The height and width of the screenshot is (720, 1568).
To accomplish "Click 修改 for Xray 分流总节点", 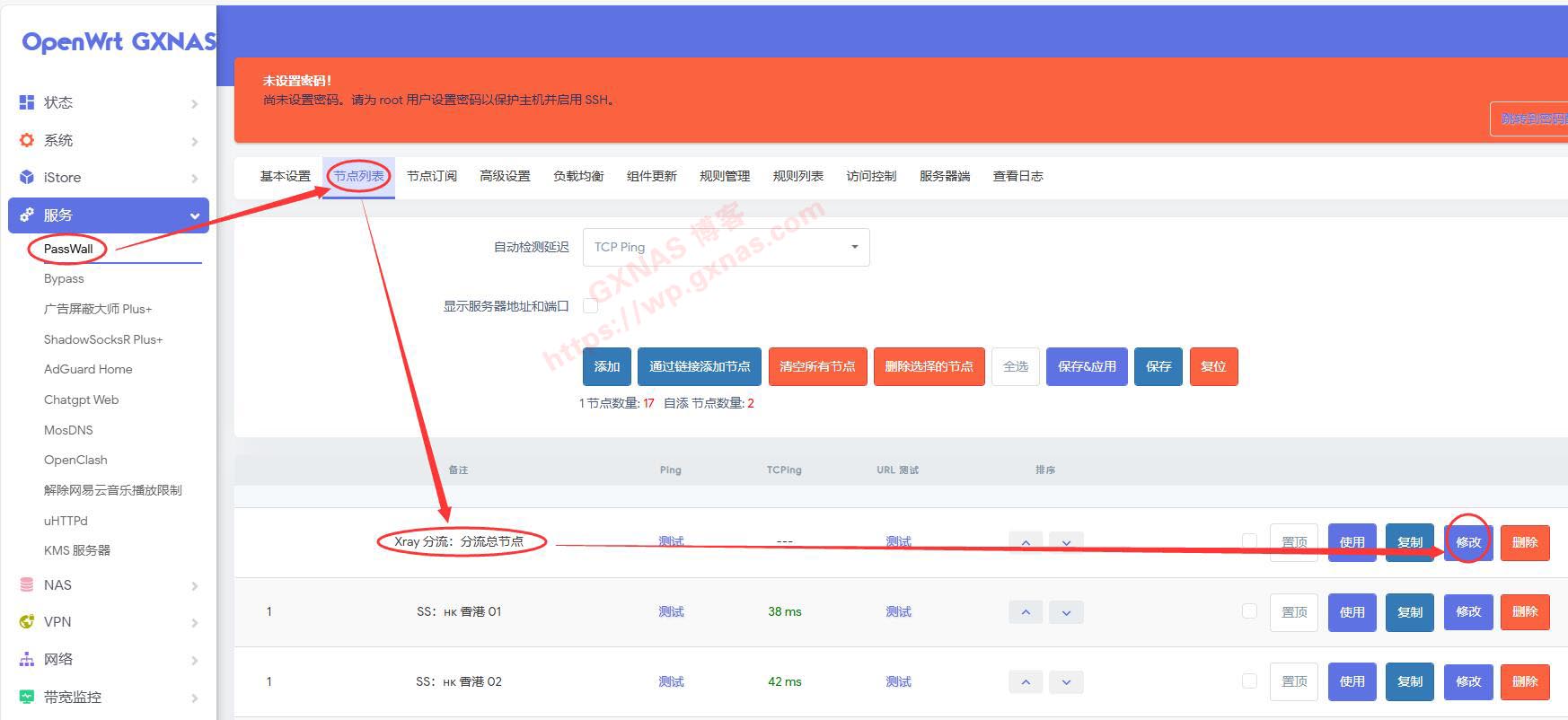I will coord(1468,542).
